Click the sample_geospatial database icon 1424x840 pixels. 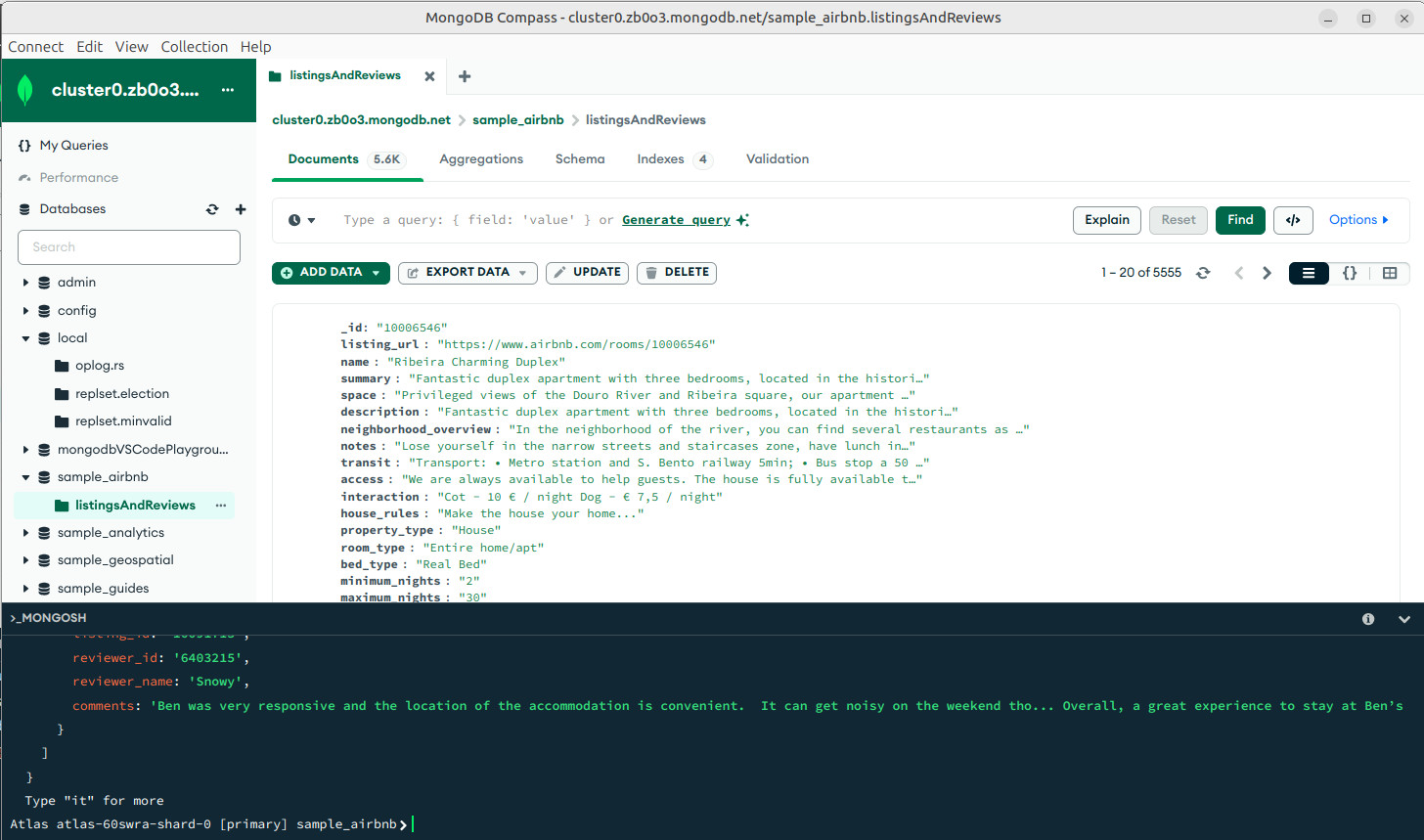(x=44, y=560)
